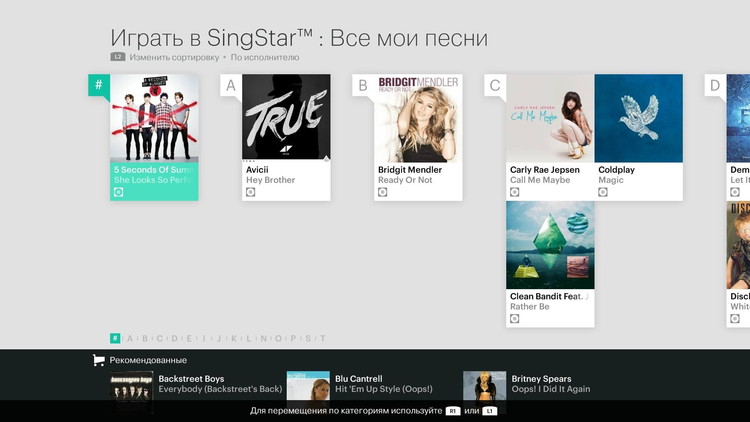The height and width of the screenshot is (422, 750).
Task: Choose the Clean Bandit Rather Be cover
Action: point(550,245)
